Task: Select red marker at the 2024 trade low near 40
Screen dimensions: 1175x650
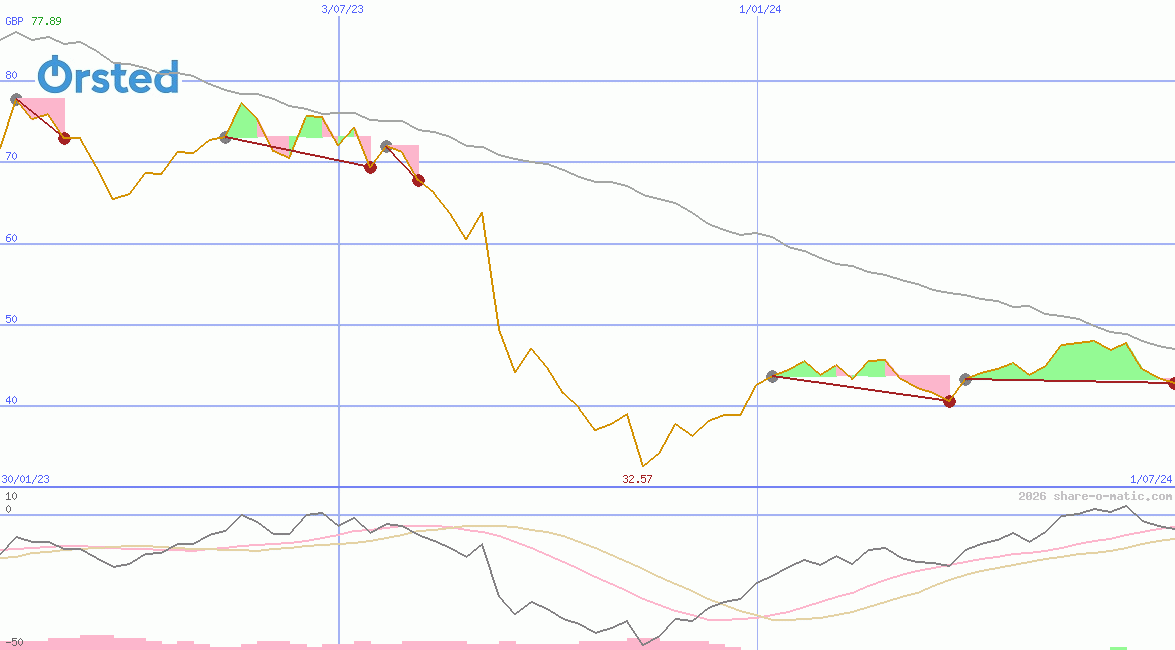Action: tap(949, 401)
